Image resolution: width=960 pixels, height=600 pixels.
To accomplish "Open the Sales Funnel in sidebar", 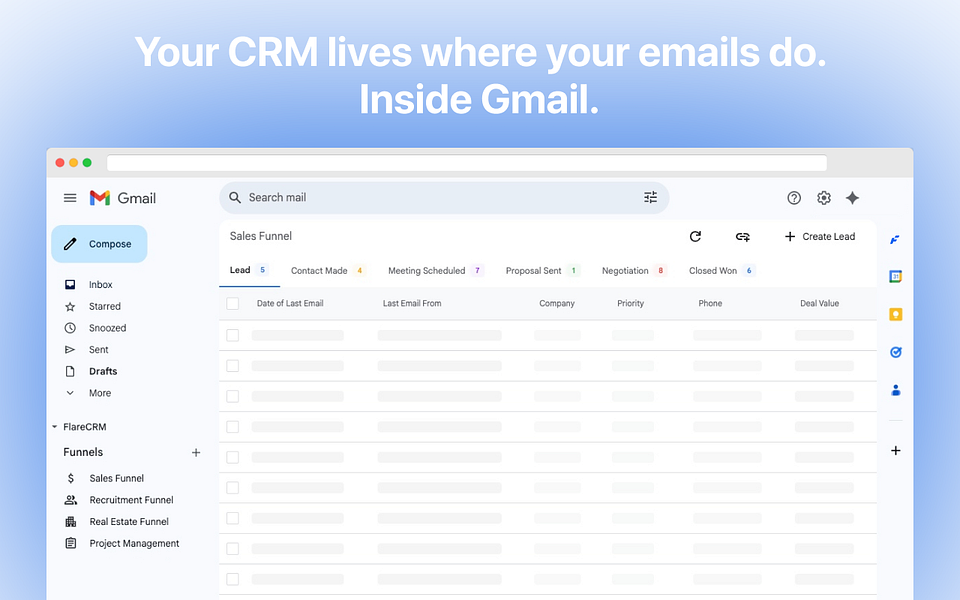I will (116, 478).
